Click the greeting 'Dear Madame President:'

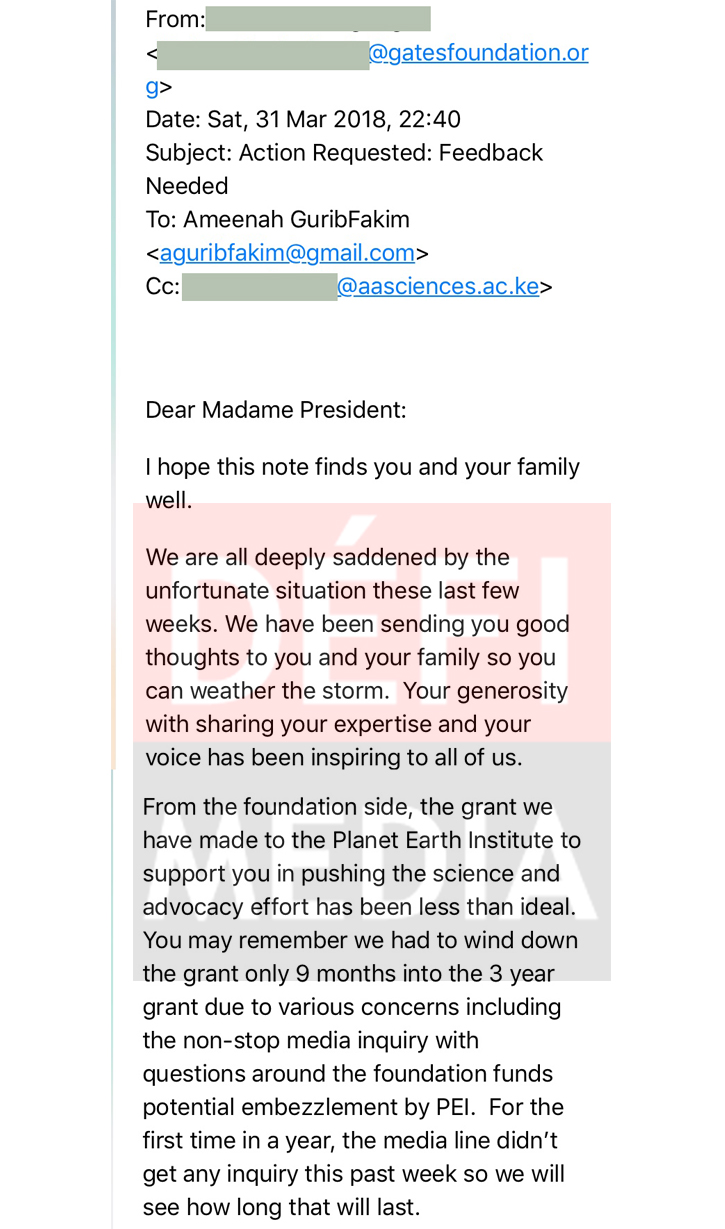click(276, 410)
